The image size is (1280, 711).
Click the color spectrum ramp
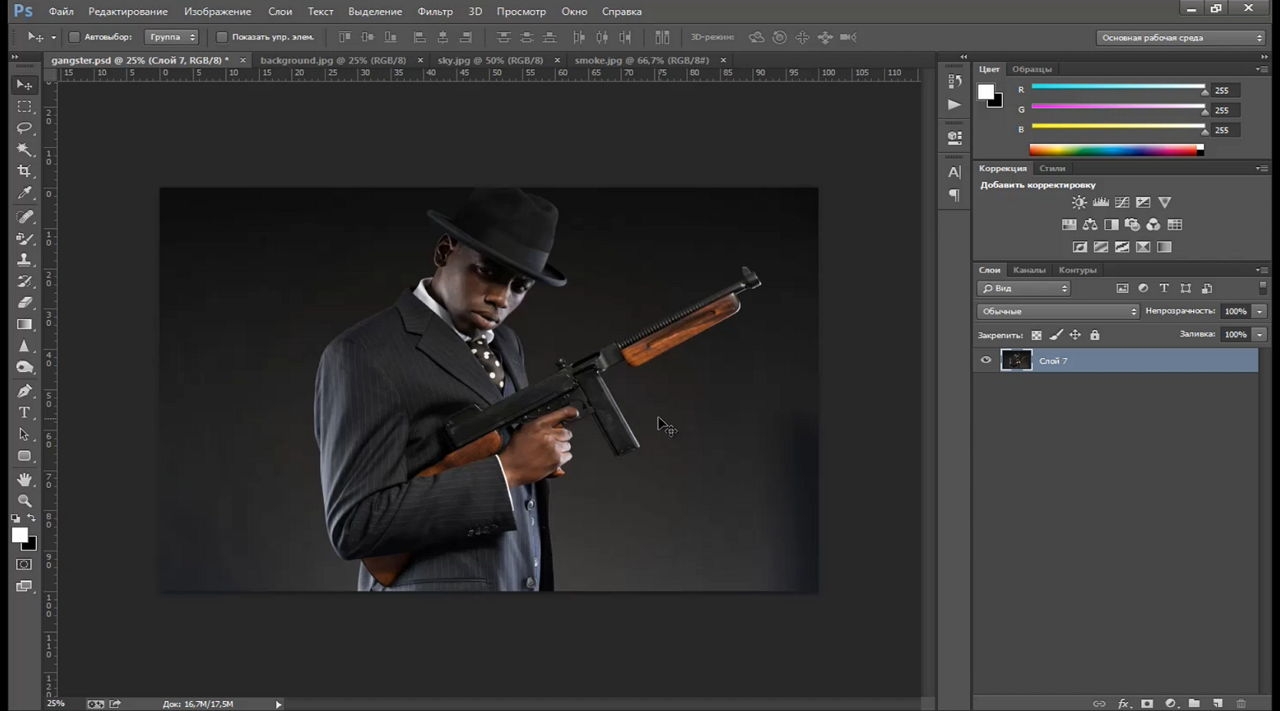[x=1116, y=150]
